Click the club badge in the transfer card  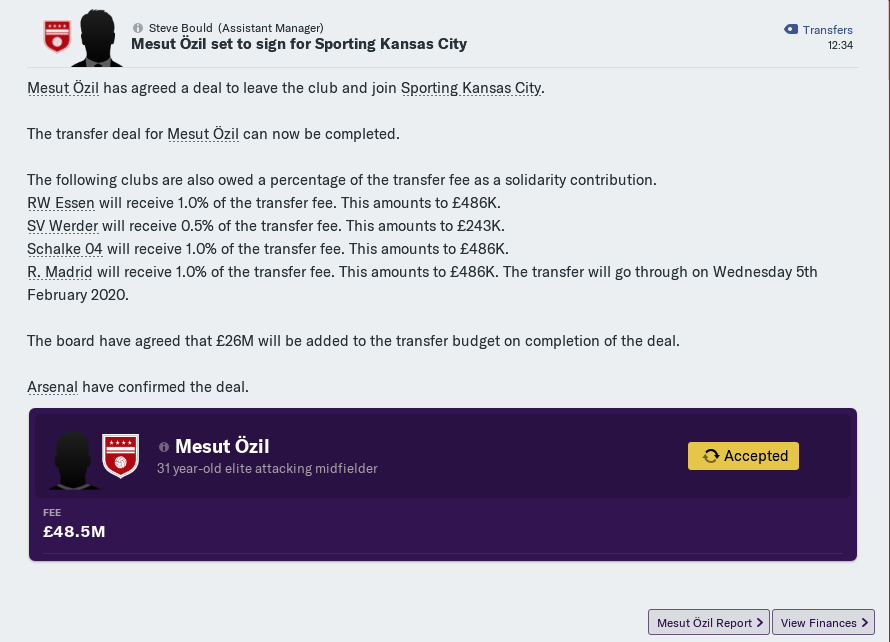120,456
